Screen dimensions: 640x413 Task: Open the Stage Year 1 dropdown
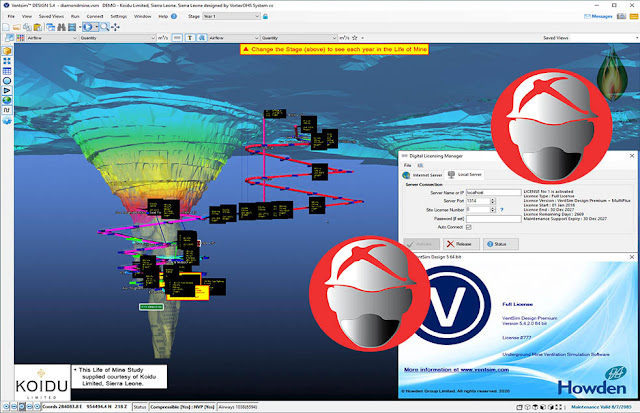pos(231,16)
